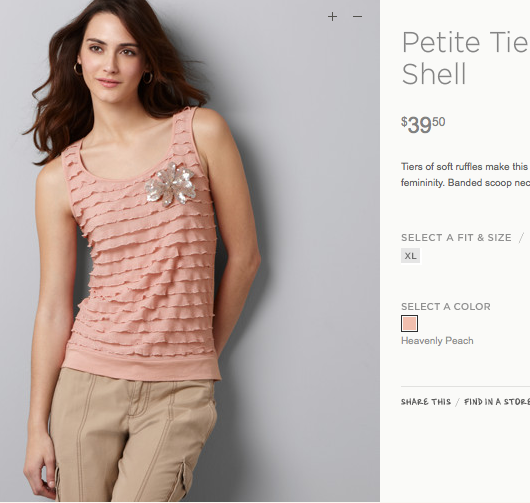The width and height of the screenshot is (530, 503).
Task: Click the gray backdrop of the product photo
Action: 304,237
